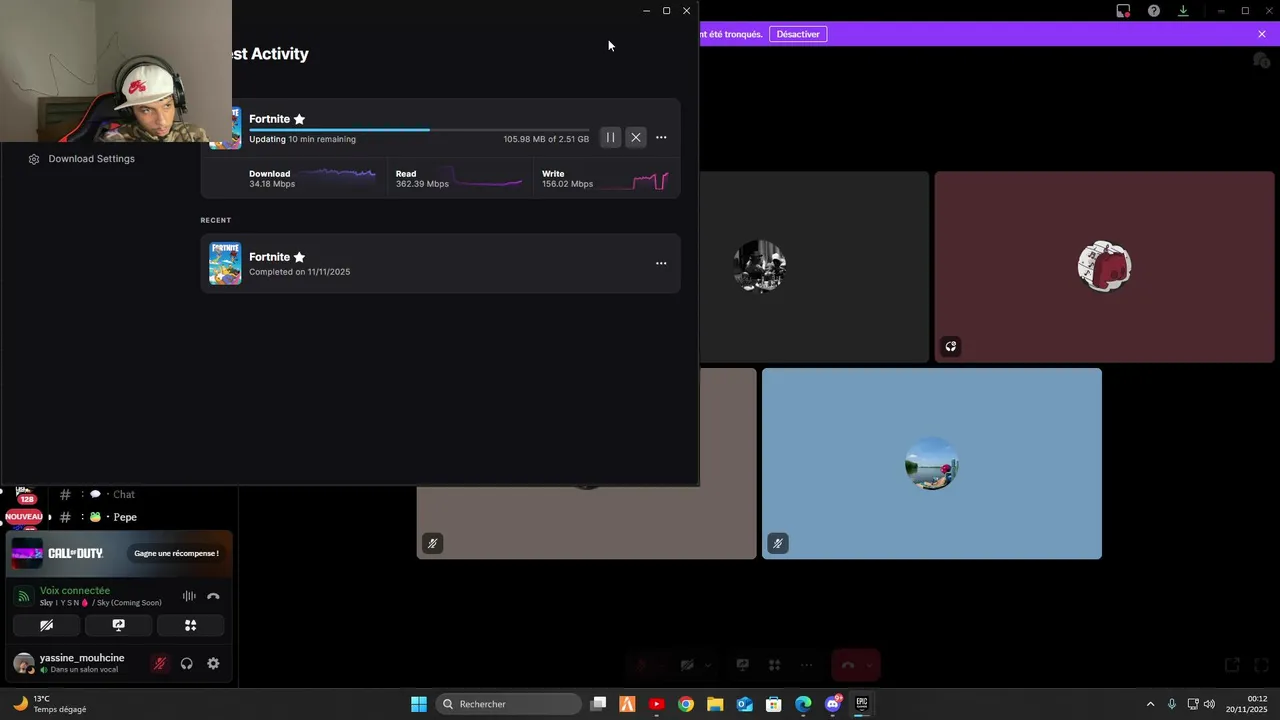Image resolution: width=1280 pixels, height=720 pixels.
Task: Unmute microphone in Discord user panel
Action: [x=159, y=664]
